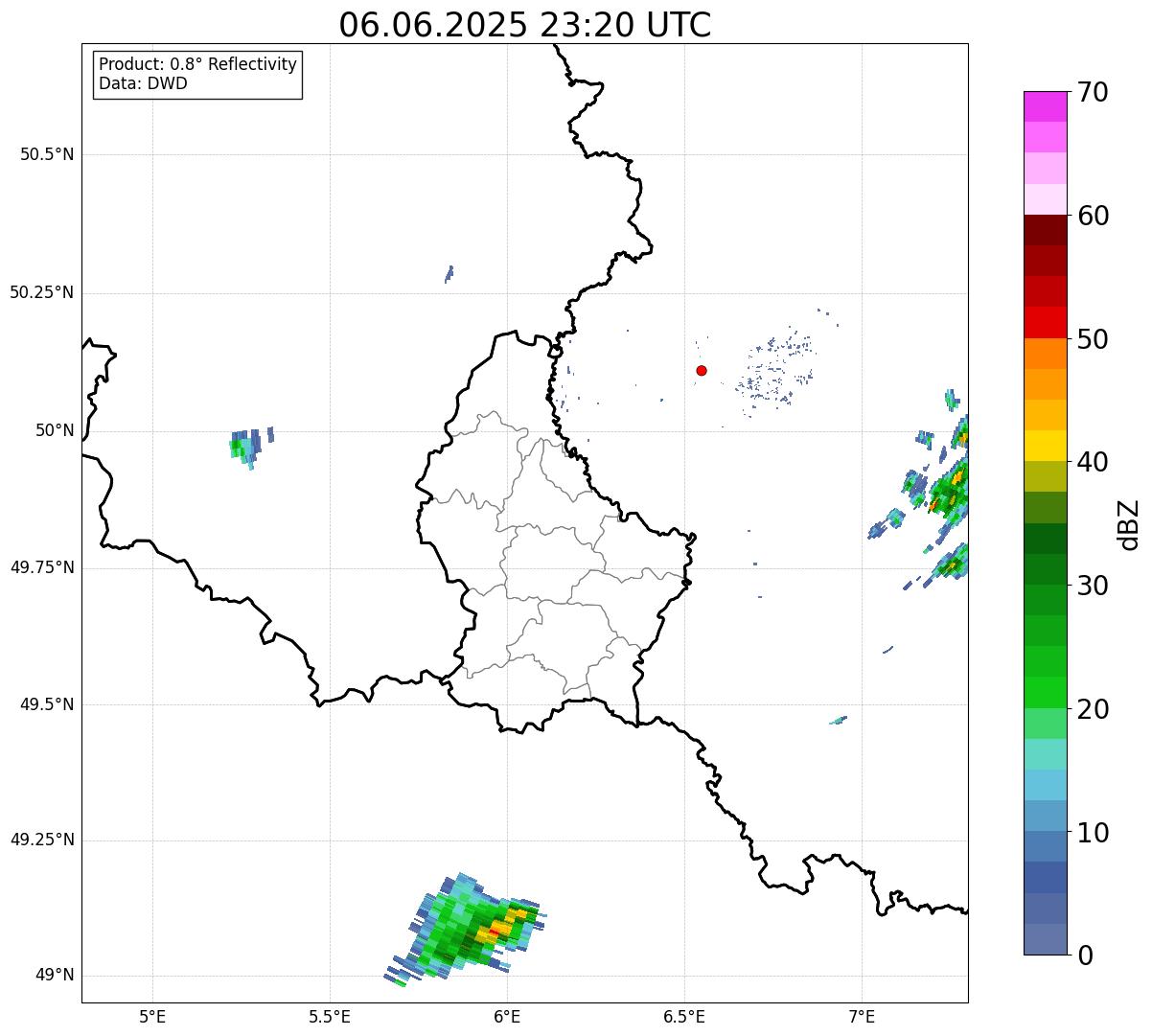Click the longitude label "7°E"

click(x=862, y=1016)
